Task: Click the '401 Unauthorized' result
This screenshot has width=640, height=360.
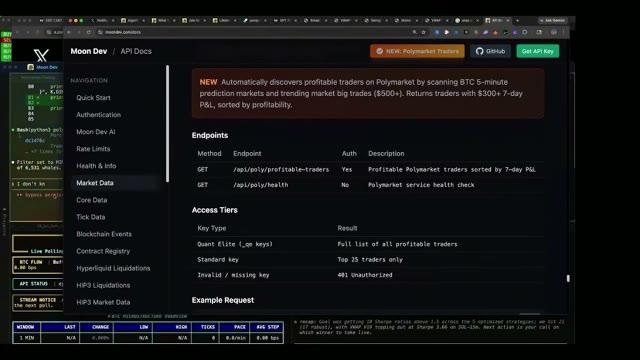Action: pos(364,275)
